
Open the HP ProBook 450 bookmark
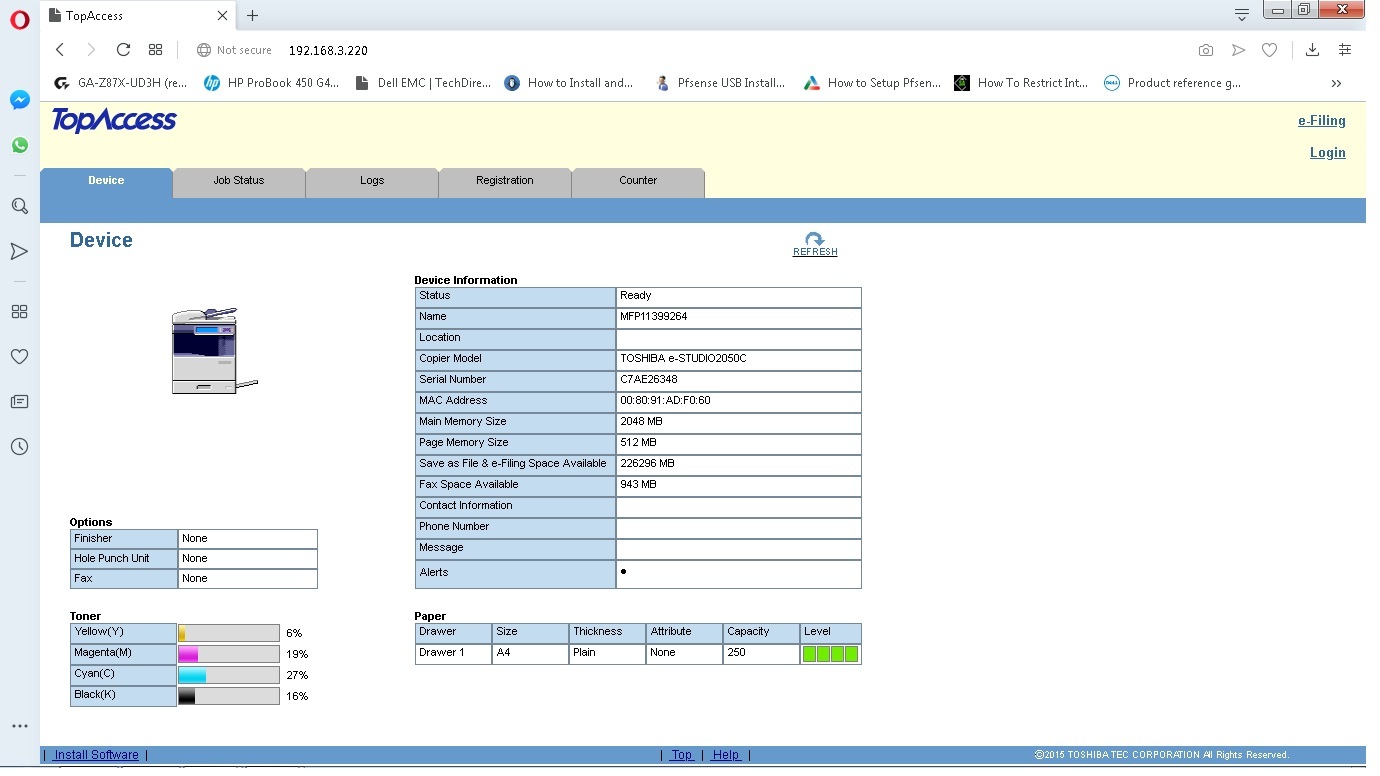click(x=271, y=83)
